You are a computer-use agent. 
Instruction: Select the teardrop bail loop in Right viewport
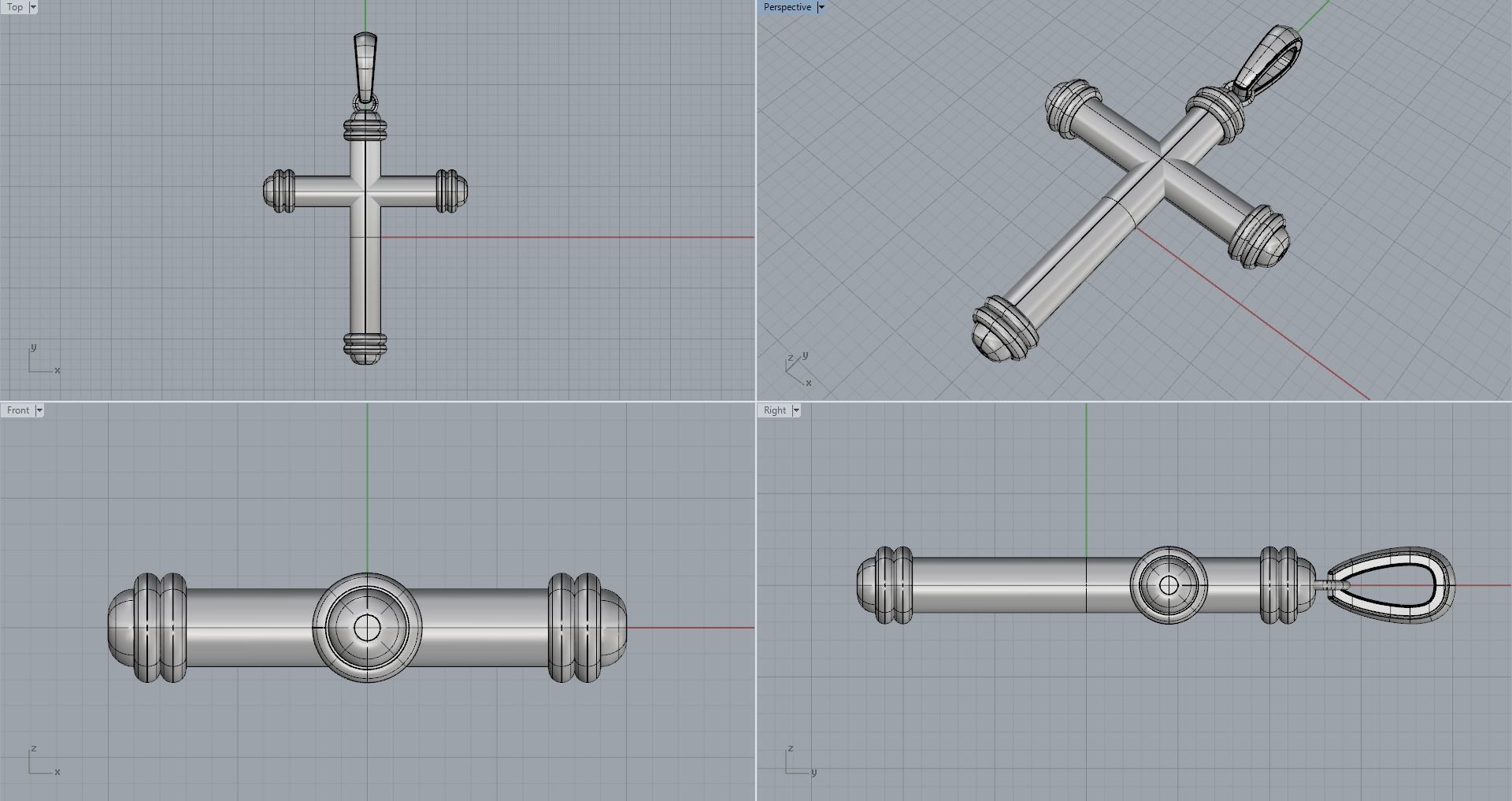pyautogui.click(x=1391, y=585)
